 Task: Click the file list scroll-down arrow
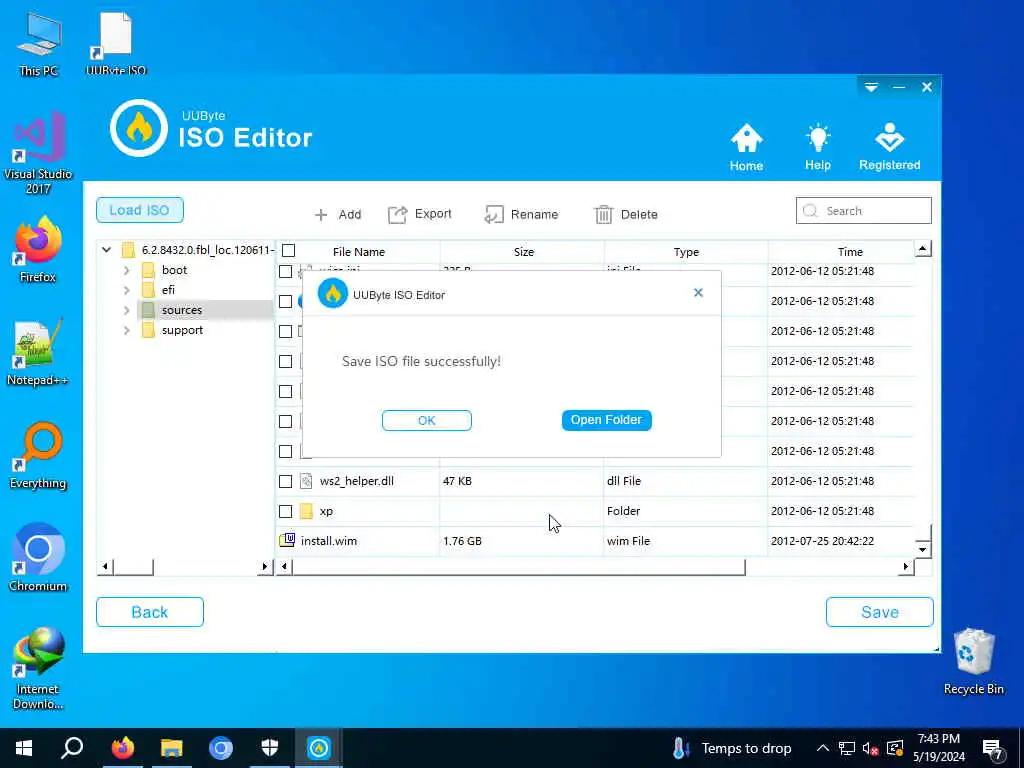(923, 549)
